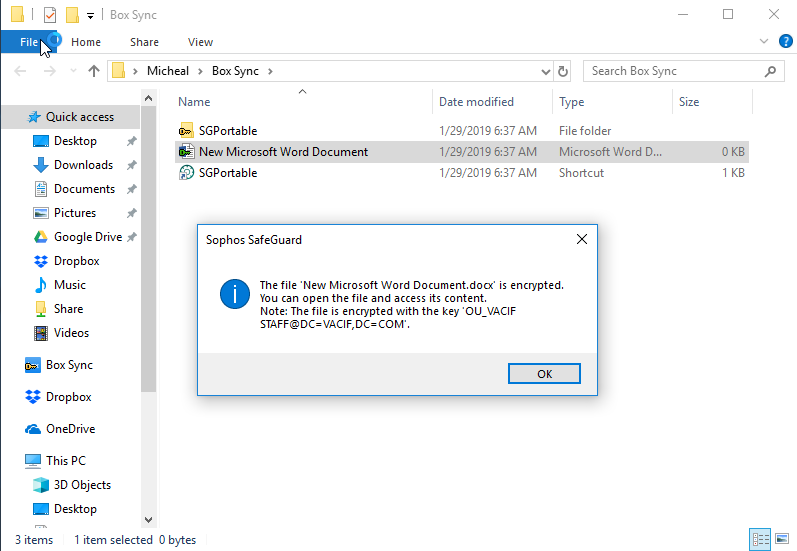Click the OneDrive cloud icon

pyautogui.click(x=33, y=429)
